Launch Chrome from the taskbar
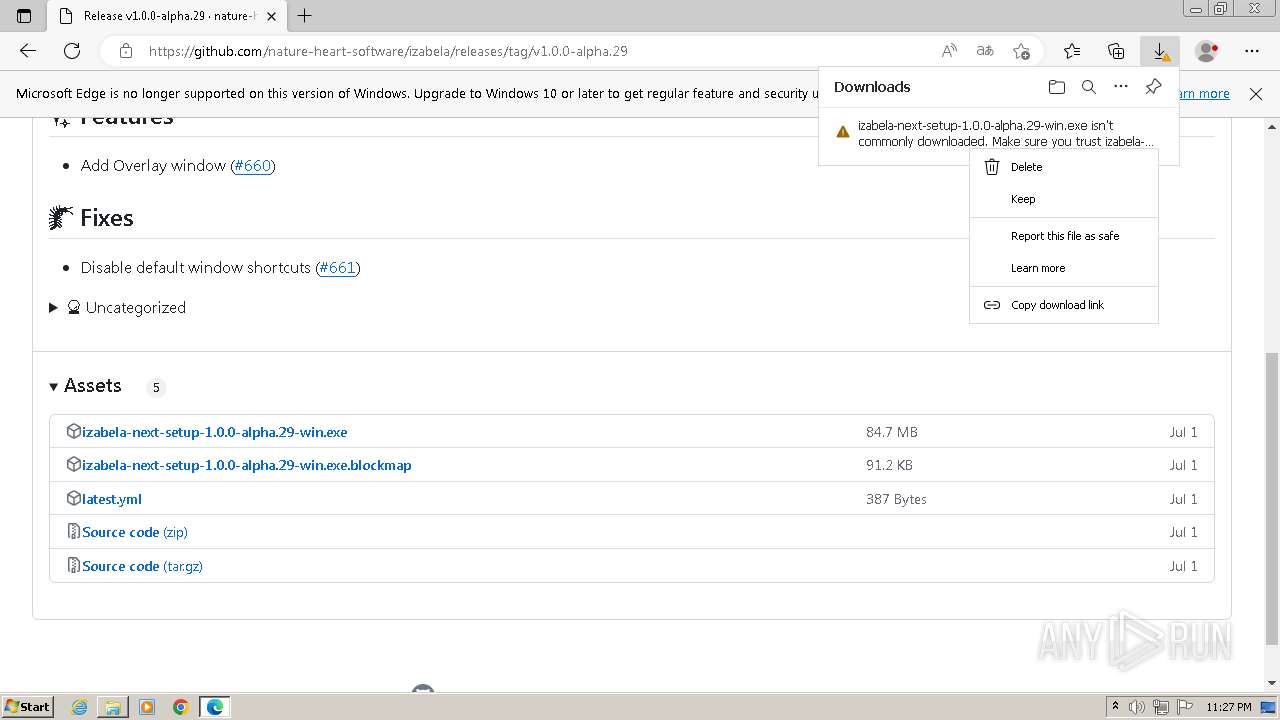Image resolution: width=1280 pixels, height=720 pixels. coord(180,707)
